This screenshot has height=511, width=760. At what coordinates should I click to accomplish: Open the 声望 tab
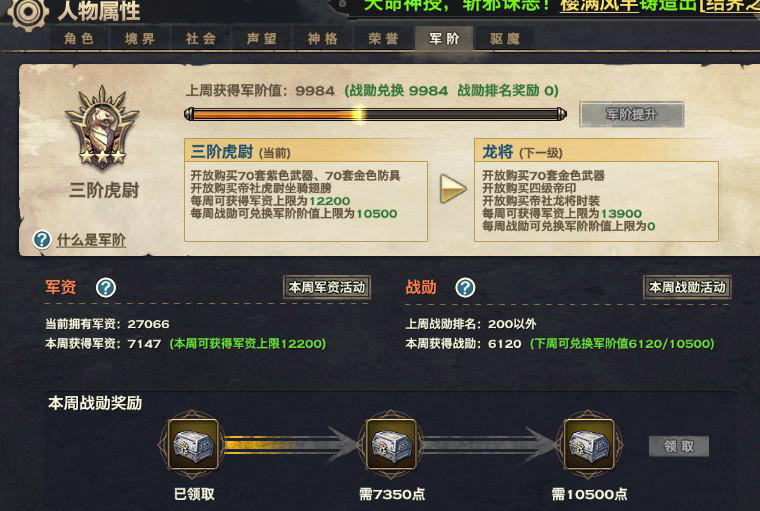coord(262,38)
